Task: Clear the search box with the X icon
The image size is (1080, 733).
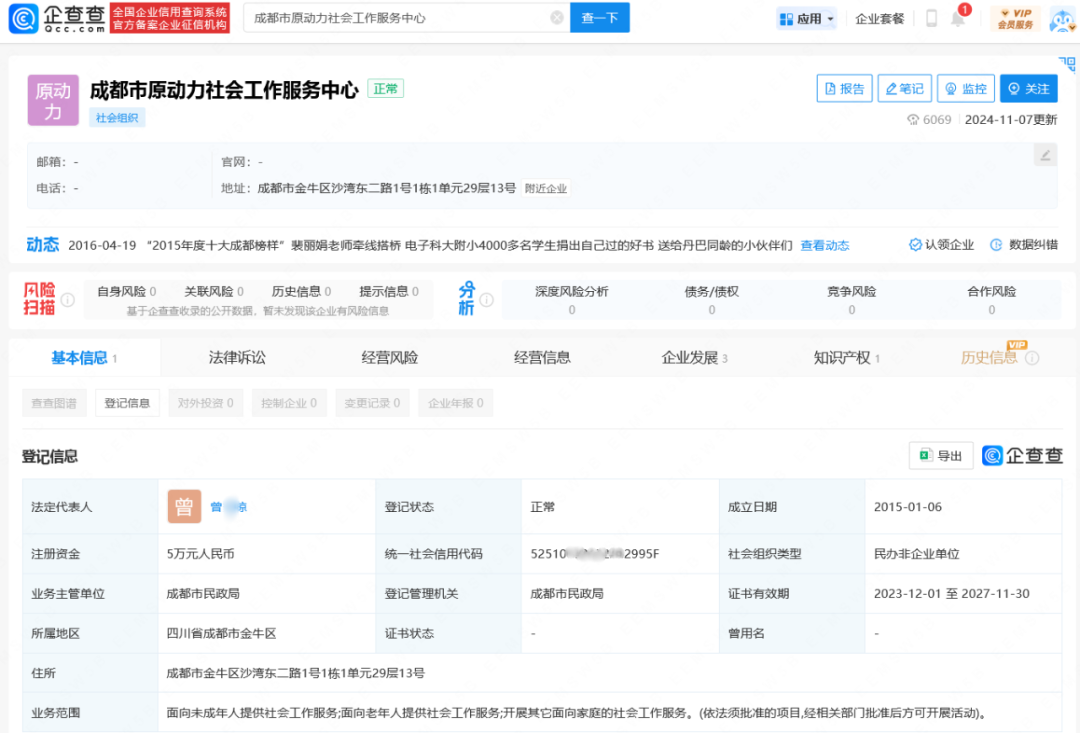Action: tap(557, 18)
